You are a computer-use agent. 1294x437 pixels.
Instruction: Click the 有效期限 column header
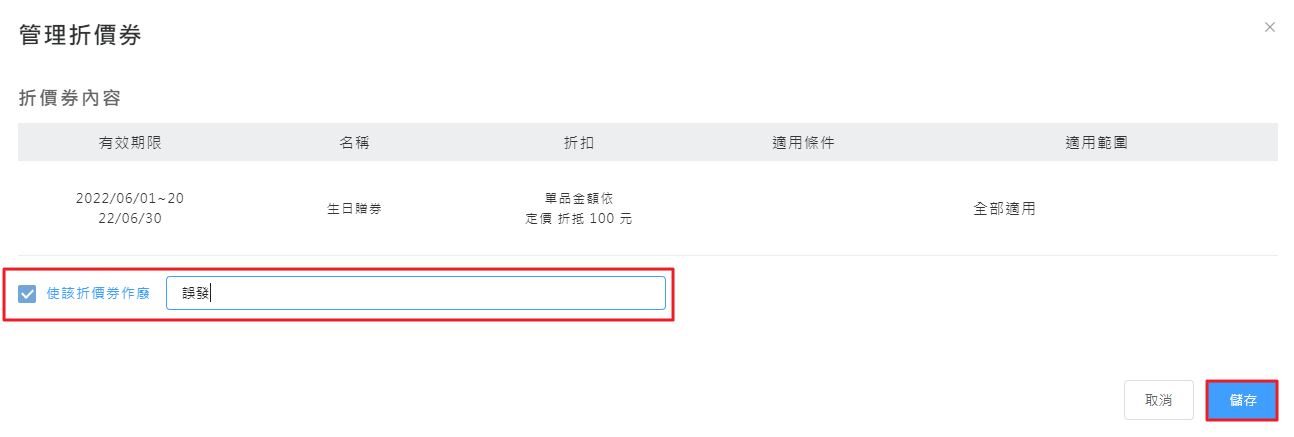click(x=130, y=142)
